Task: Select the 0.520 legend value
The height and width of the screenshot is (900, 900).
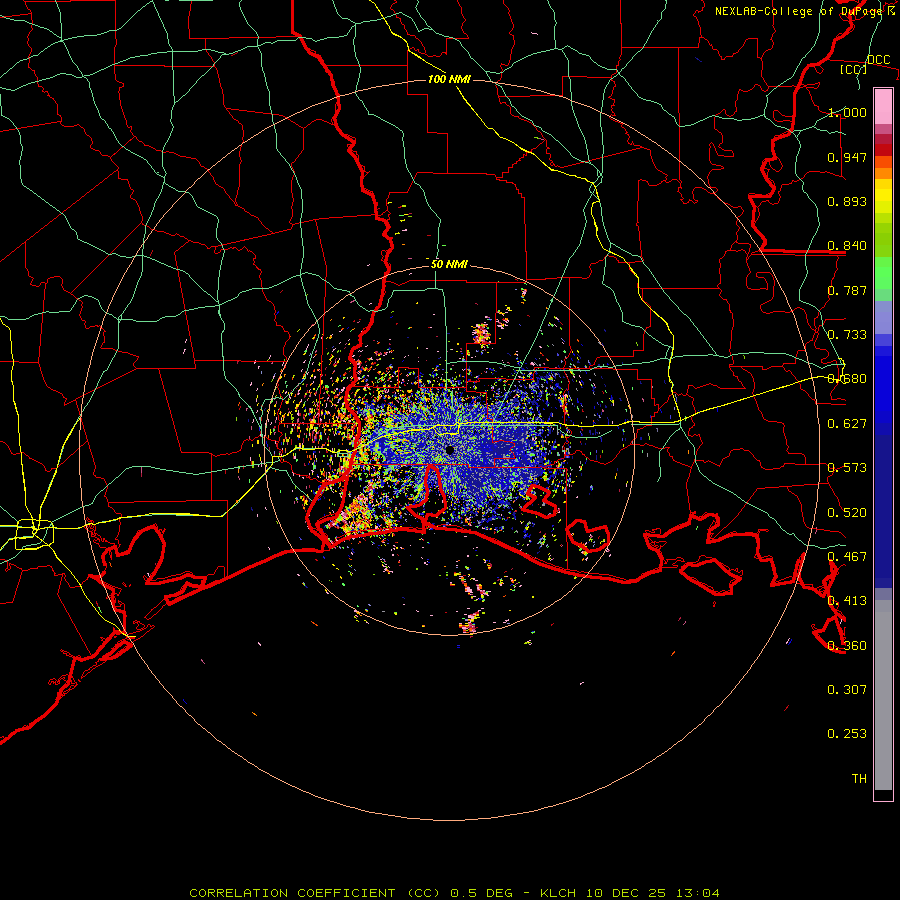Action: (847, 513)
